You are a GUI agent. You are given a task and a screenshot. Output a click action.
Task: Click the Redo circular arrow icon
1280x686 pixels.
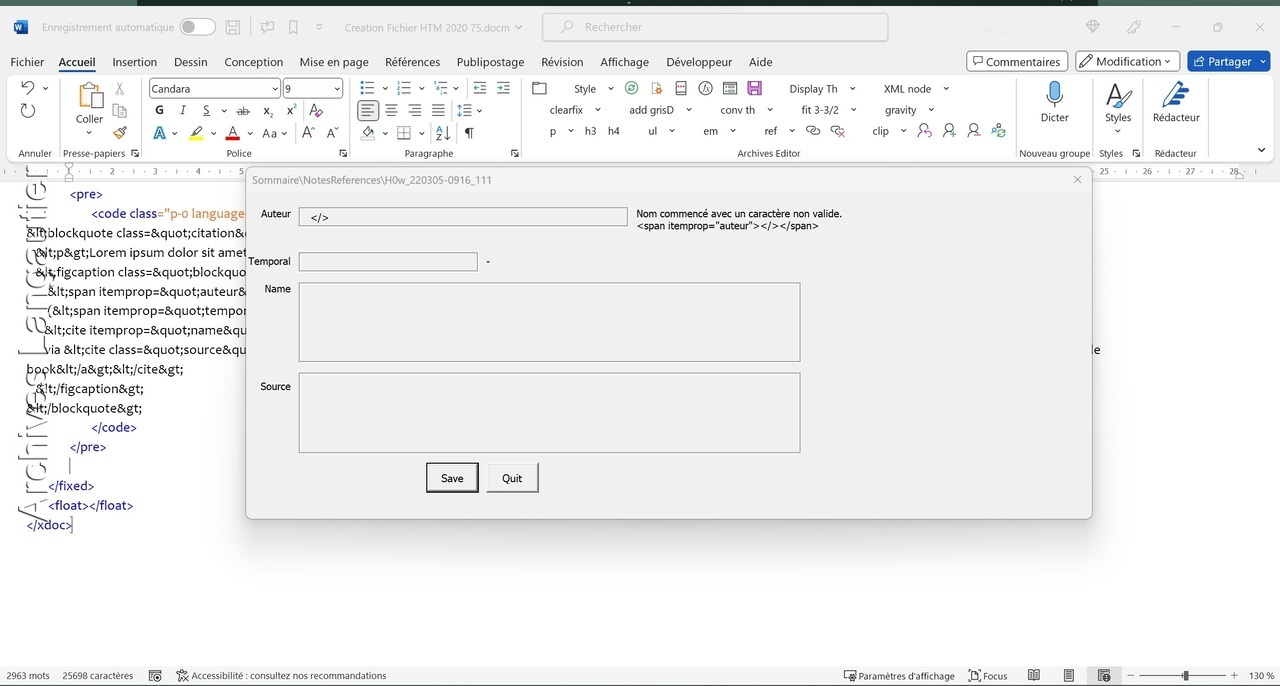pyautogui.click(x=28, y=111)
